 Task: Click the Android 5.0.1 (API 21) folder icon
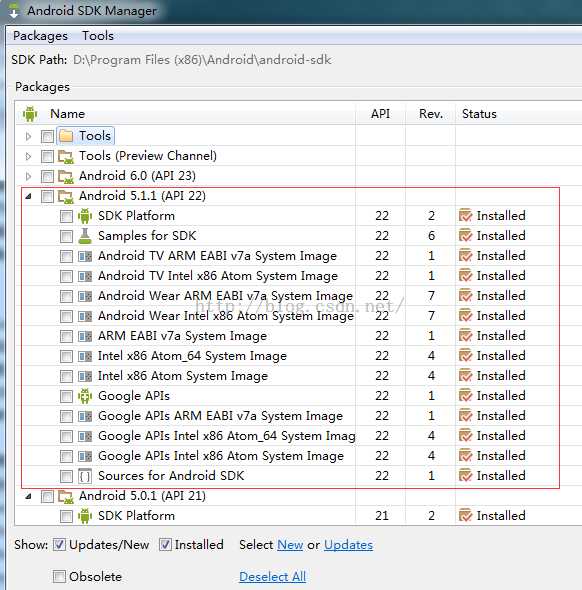point(66,496)
